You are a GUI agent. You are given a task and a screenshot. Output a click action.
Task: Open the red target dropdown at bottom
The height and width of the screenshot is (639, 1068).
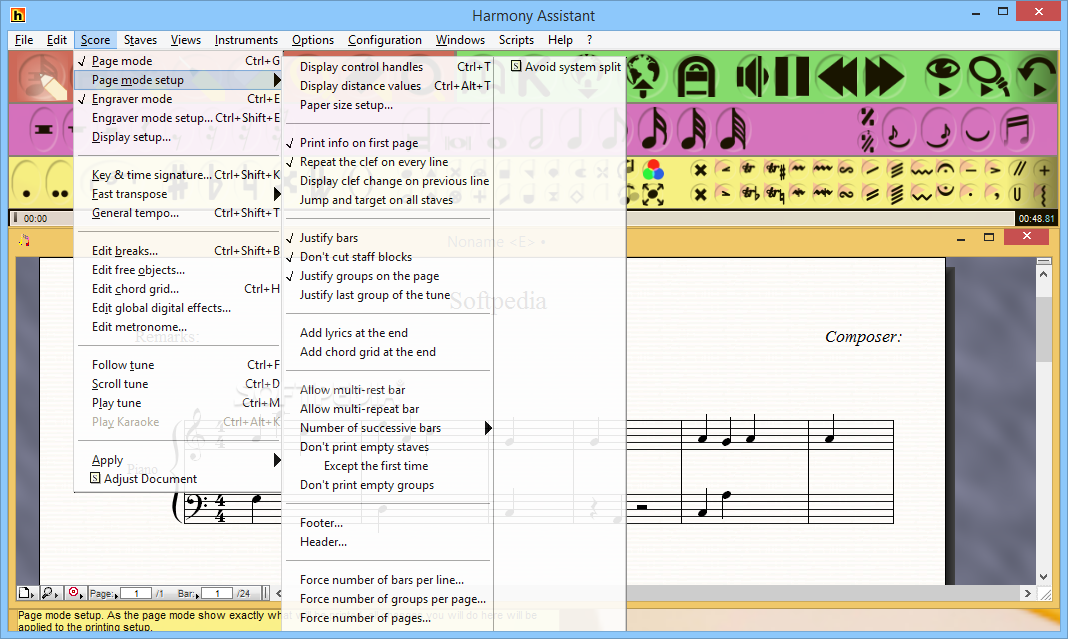tap(76, 593)
